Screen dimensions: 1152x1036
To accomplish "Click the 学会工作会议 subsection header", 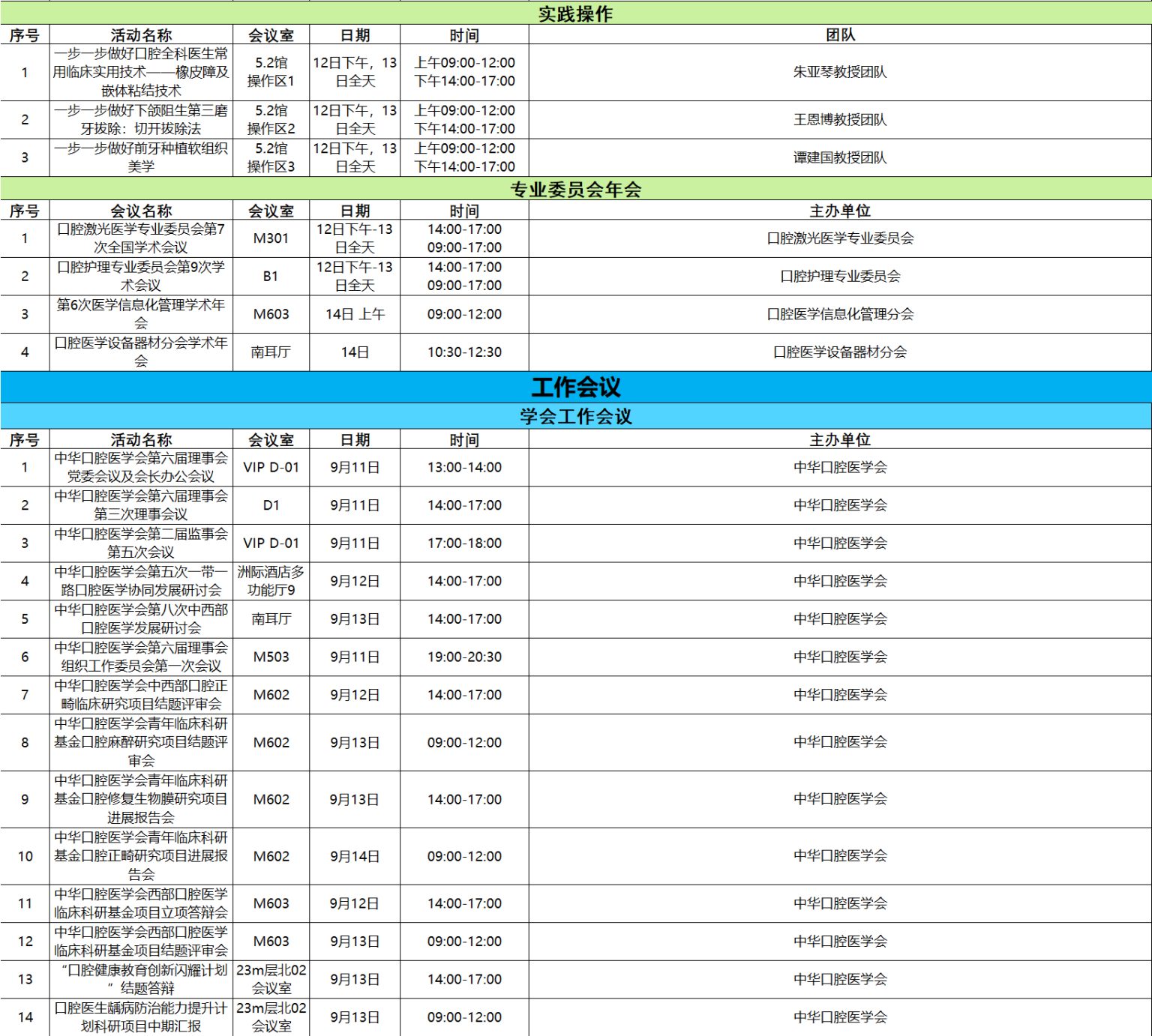I will [x=575, y=417].
